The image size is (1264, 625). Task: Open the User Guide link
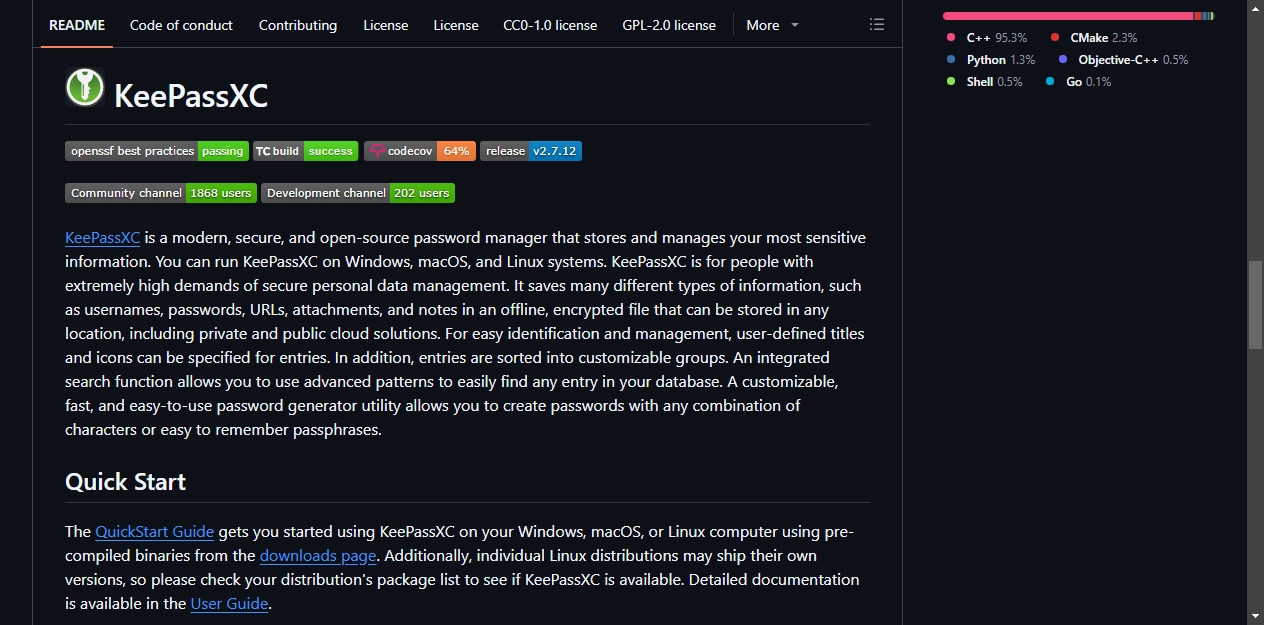click(x=229, y=604)
